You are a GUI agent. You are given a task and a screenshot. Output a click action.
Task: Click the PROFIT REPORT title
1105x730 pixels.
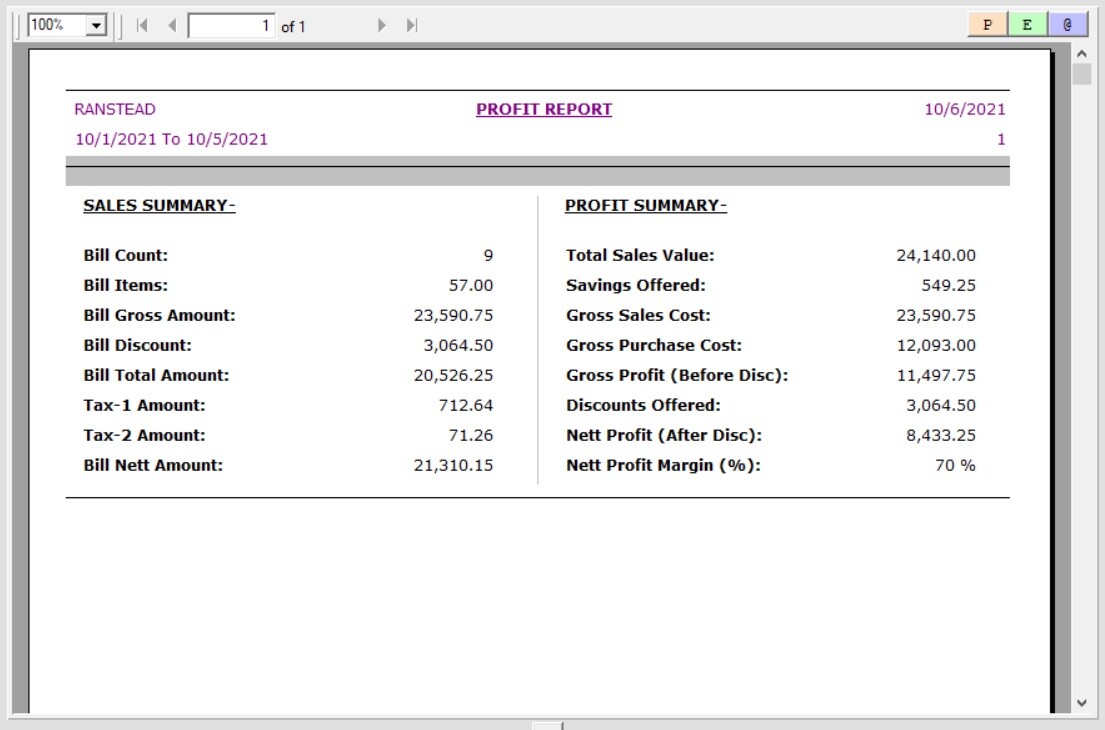544,109
